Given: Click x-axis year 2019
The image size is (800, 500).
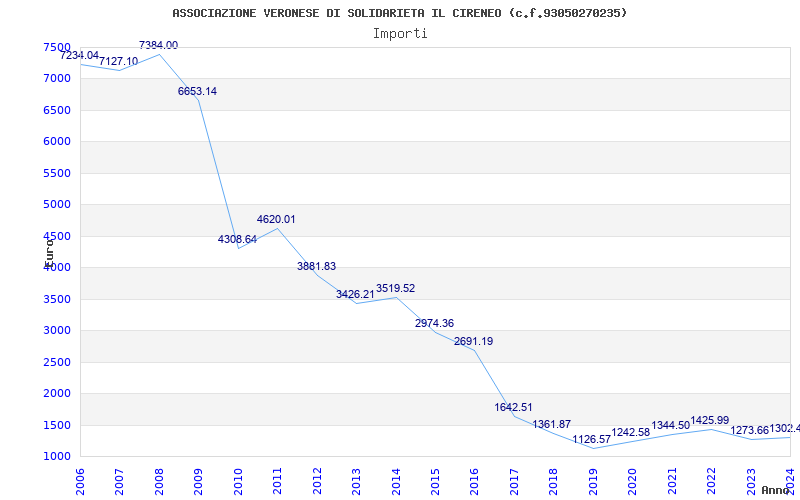Looking at the screenshot, I should (593, 481).
